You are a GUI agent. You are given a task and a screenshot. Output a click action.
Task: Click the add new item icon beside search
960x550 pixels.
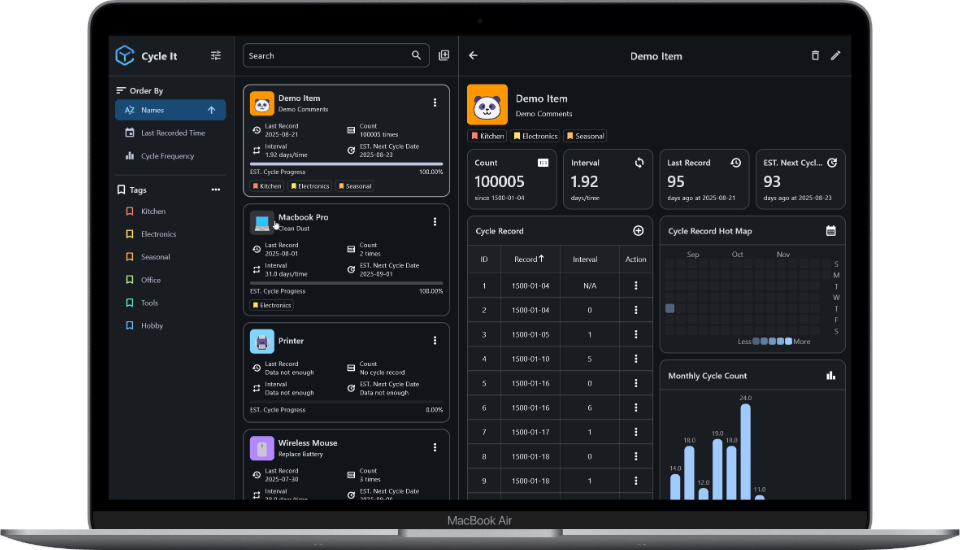pos(444,56)
